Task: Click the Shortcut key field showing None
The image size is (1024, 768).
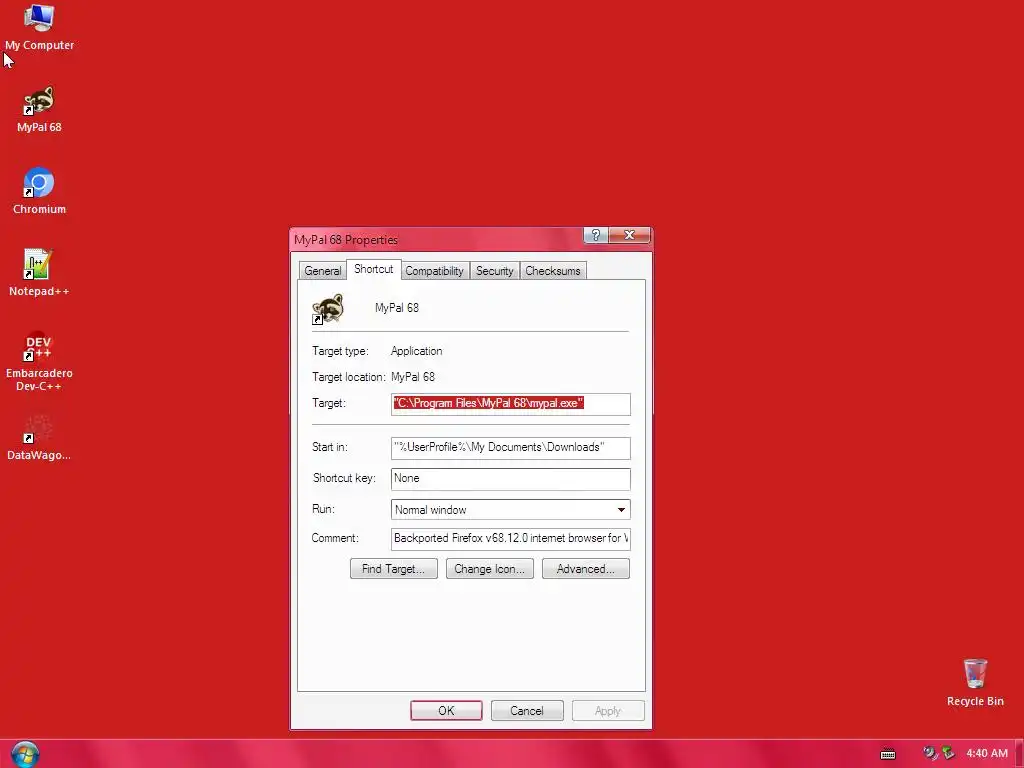Action: (x=511, y=479)
